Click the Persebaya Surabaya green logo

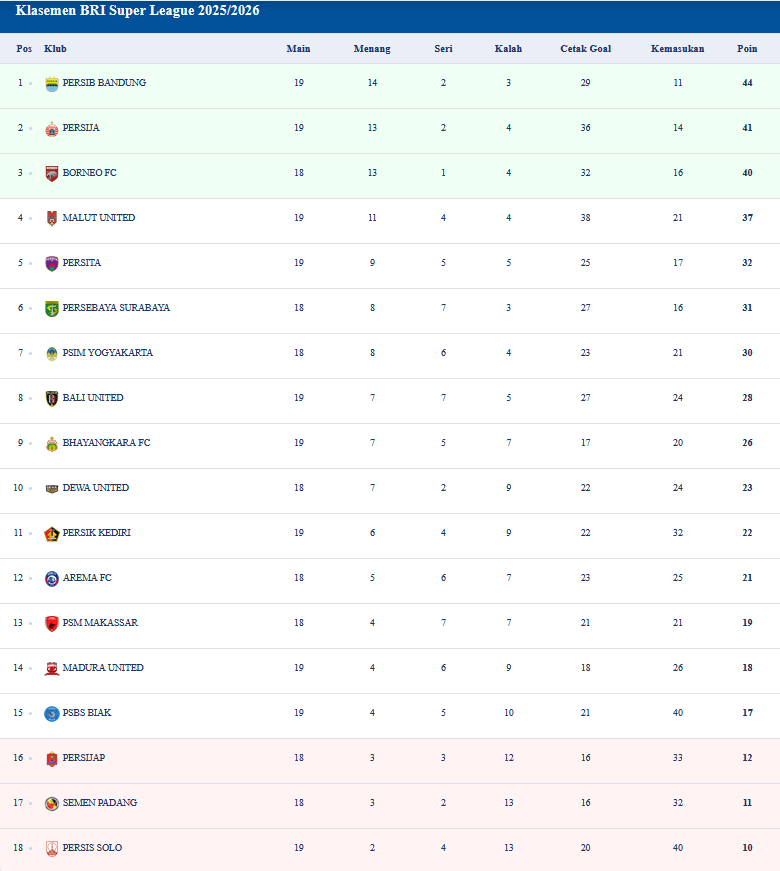click(52, 309)
